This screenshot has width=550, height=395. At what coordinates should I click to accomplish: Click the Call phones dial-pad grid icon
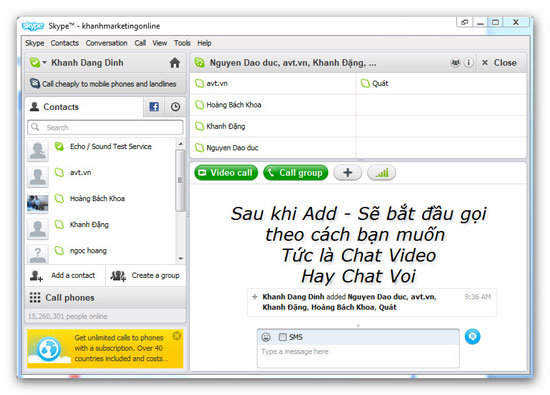click(x=35, y=297)
